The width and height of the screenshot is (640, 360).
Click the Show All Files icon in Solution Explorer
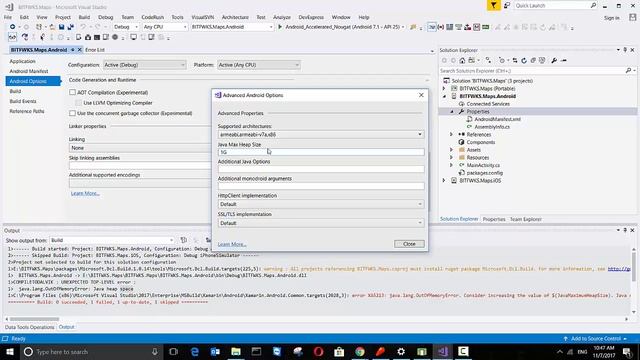[542, 60]
